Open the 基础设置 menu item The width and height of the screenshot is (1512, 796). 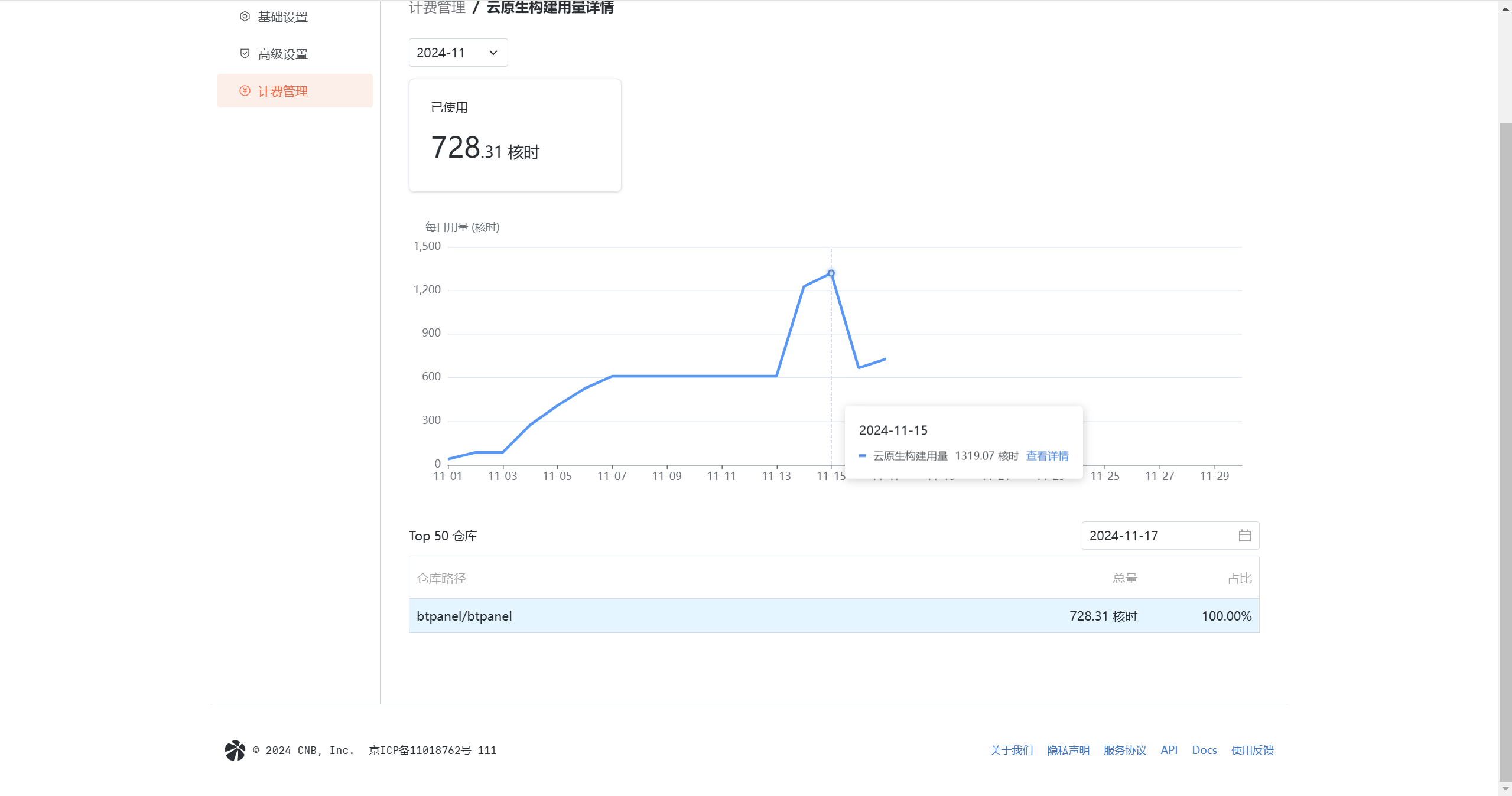click(x=283, y=17)
